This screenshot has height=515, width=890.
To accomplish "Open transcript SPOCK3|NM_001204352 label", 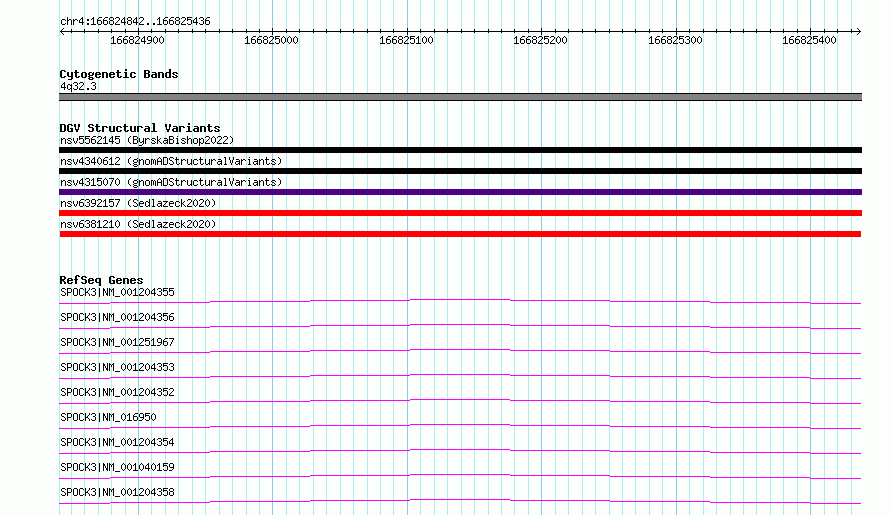I will click(x=117, y=392).
